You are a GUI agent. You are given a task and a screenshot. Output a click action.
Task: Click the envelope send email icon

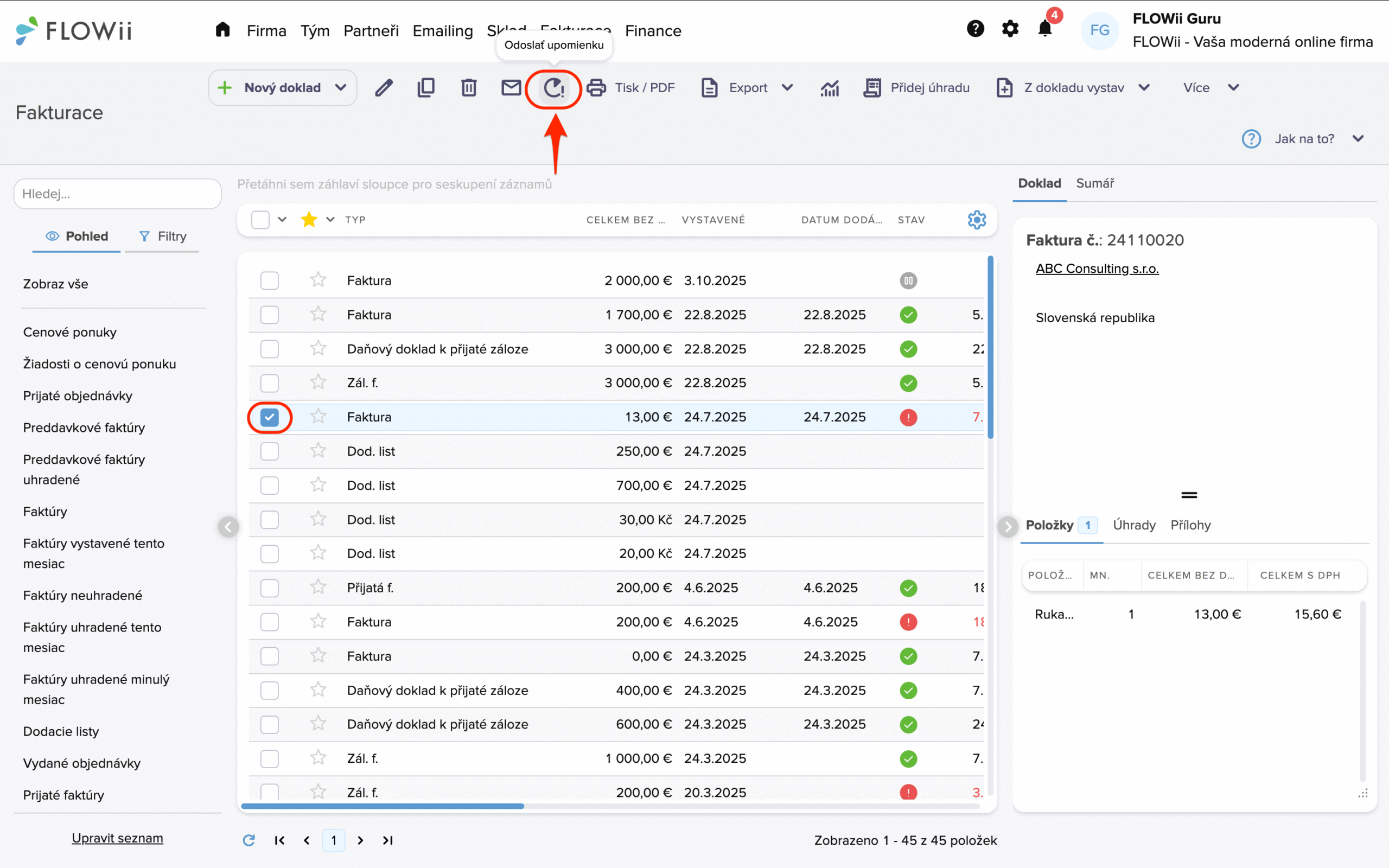[x=511, y=88]
